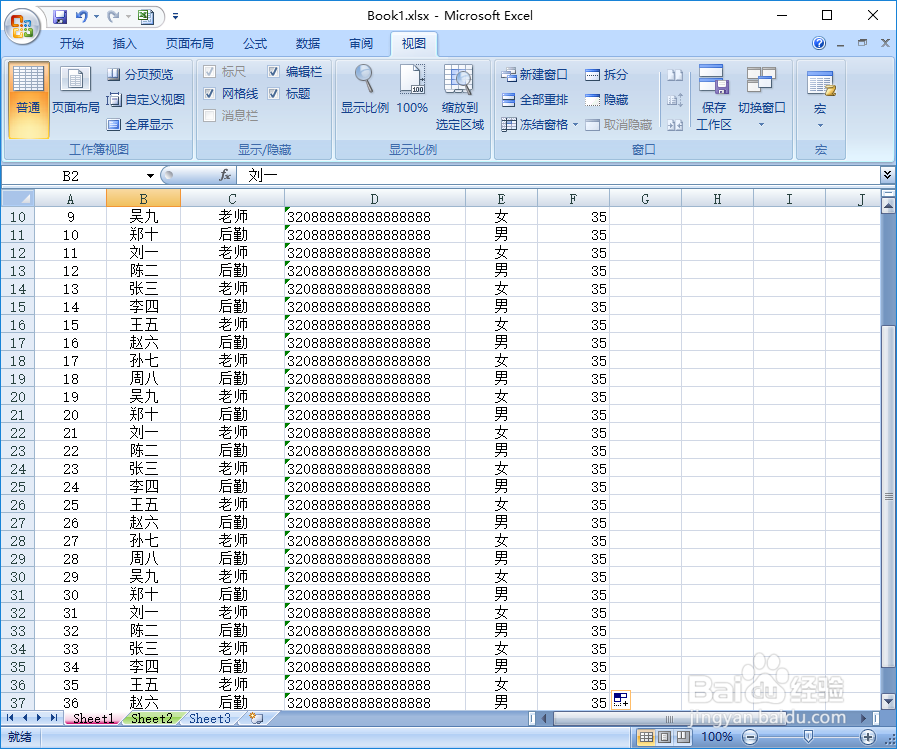Click the vertical scrollbar thumb
This screenshot has width=897, height=749.
point(888,496)
